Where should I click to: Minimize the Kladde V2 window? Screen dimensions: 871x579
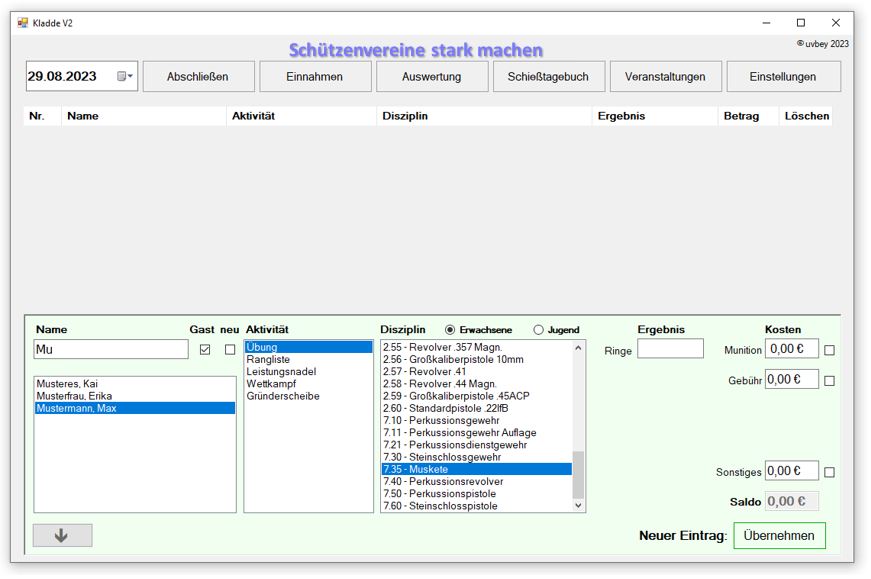[x=767, y=23]
